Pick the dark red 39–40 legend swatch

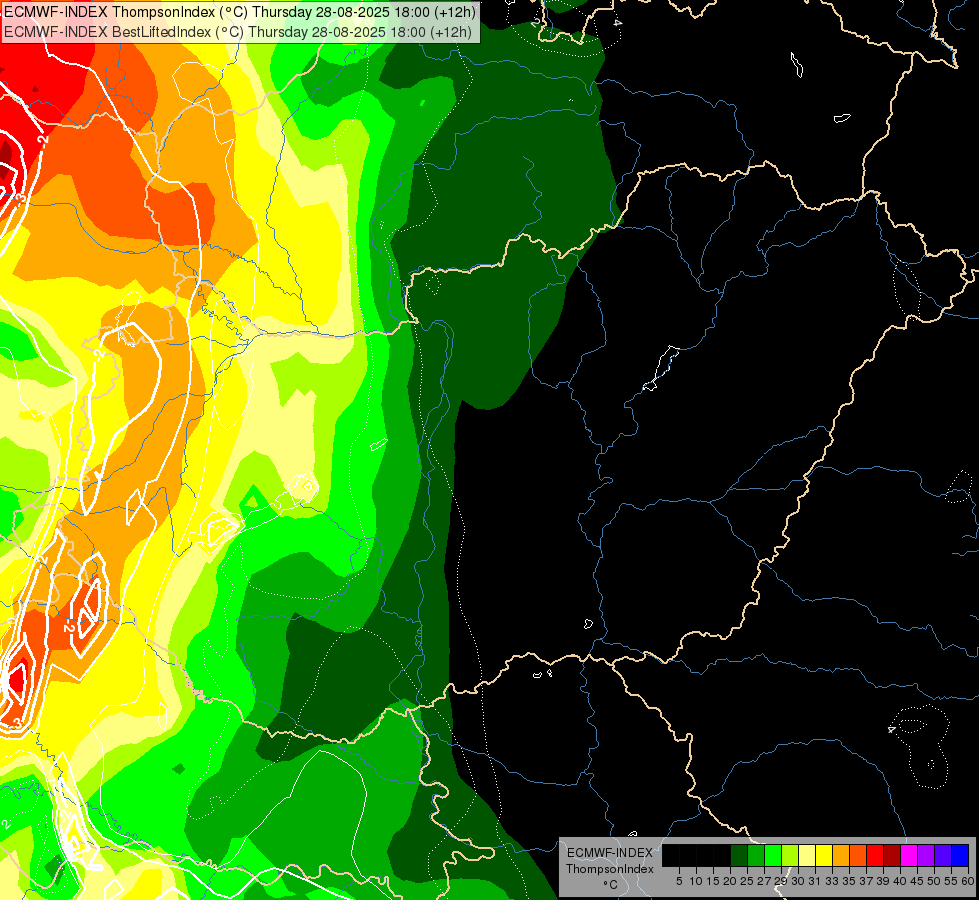click(892, 855)
